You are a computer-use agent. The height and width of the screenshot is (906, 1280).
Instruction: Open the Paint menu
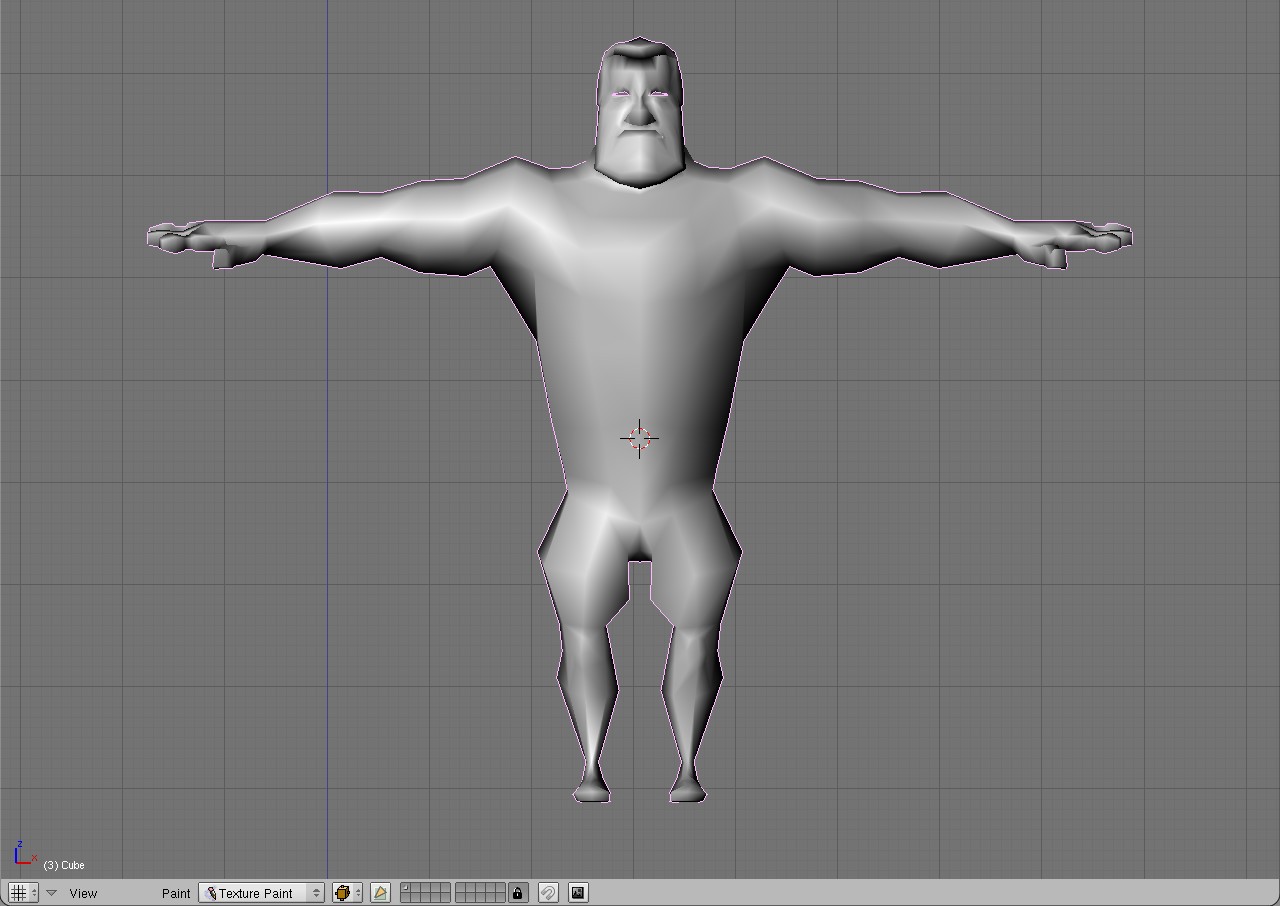176,893
